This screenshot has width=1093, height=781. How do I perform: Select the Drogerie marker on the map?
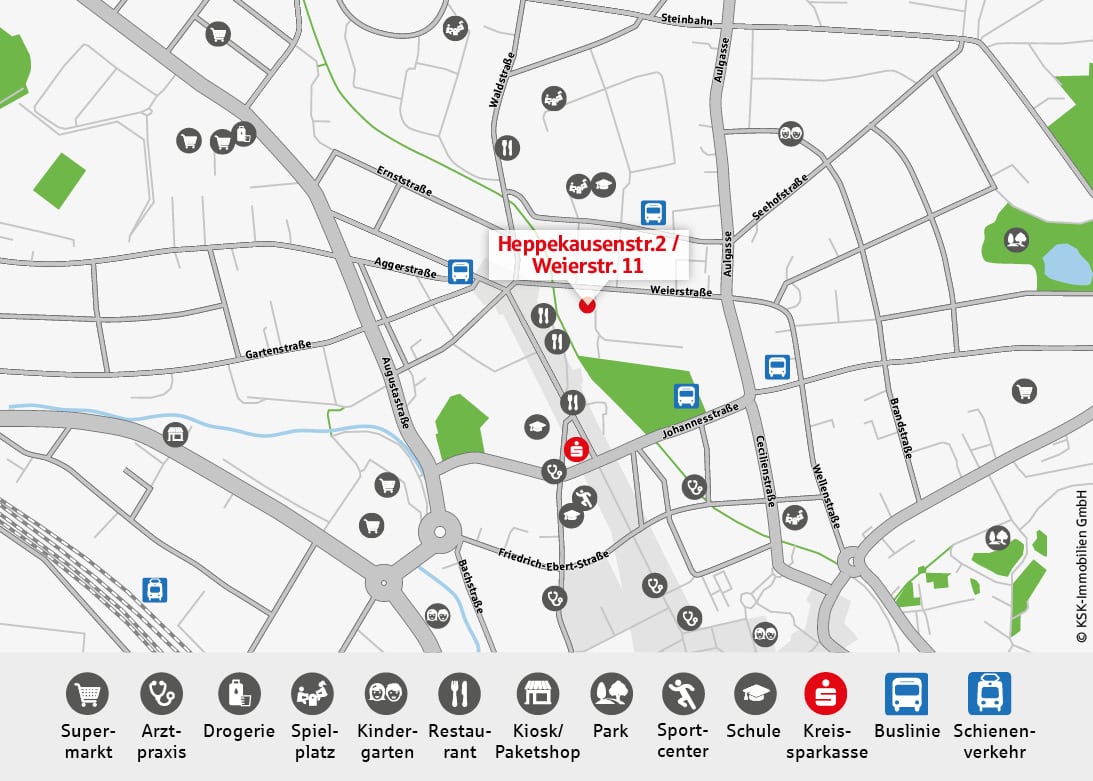pos(243,133)
